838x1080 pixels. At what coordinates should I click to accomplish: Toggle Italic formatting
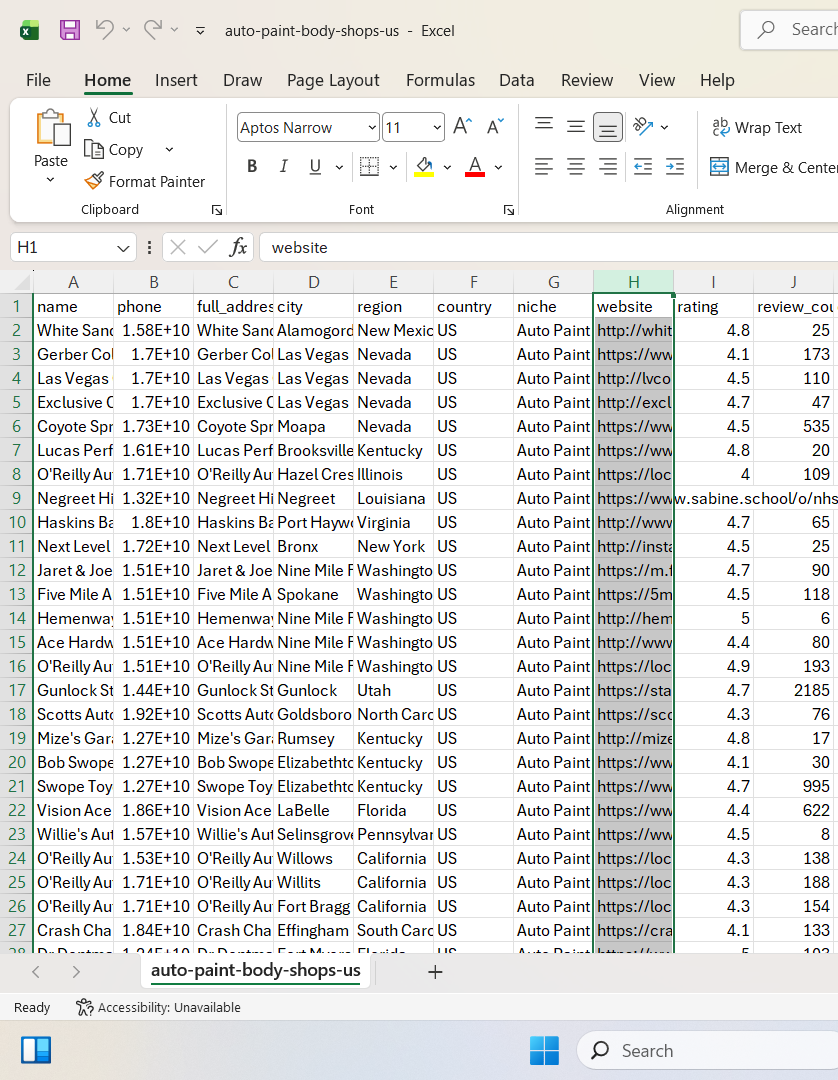(x=283, y=167)
